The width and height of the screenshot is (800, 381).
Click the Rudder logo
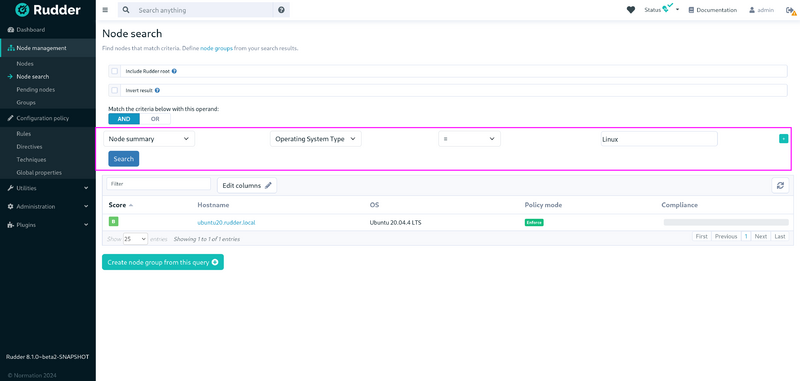pos(47,10)
